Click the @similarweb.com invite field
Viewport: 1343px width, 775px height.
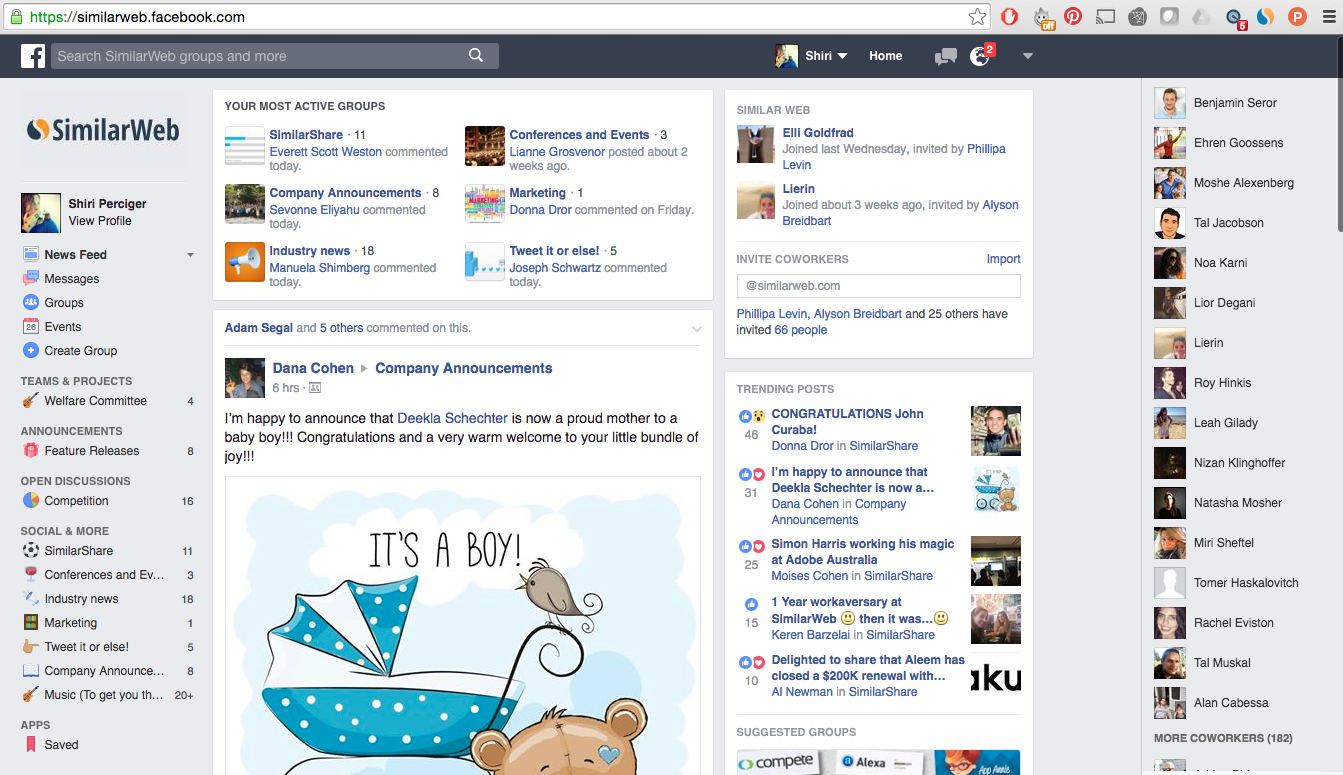point(879,286)
